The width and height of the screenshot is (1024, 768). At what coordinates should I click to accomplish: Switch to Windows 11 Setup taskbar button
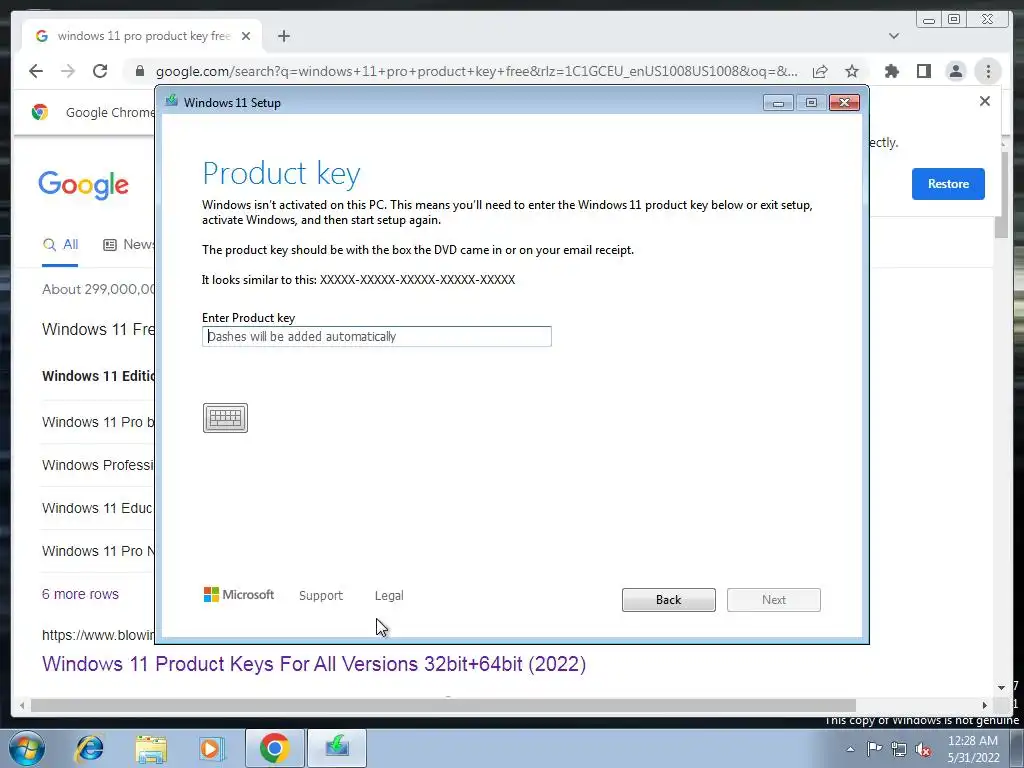337,748
